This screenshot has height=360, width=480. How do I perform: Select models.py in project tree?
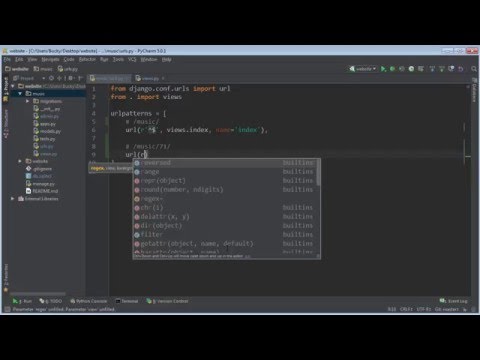[x=47, y=131]
